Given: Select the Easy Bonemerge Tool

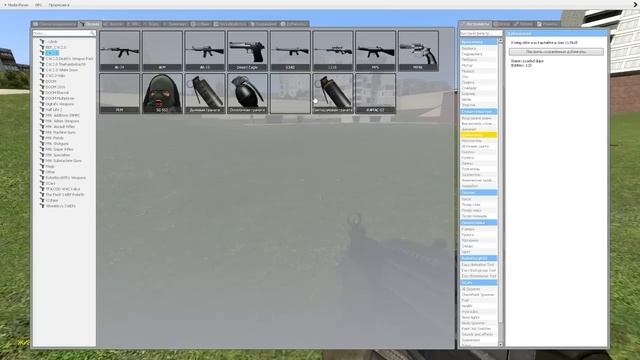Looking at the screenshot, I should click(x=478, y=276).
